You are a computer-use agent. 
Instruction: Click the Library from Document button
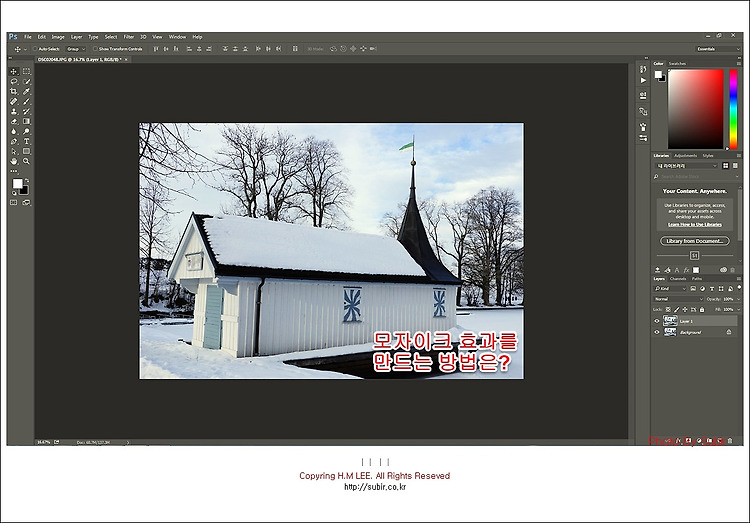point(695,241)
